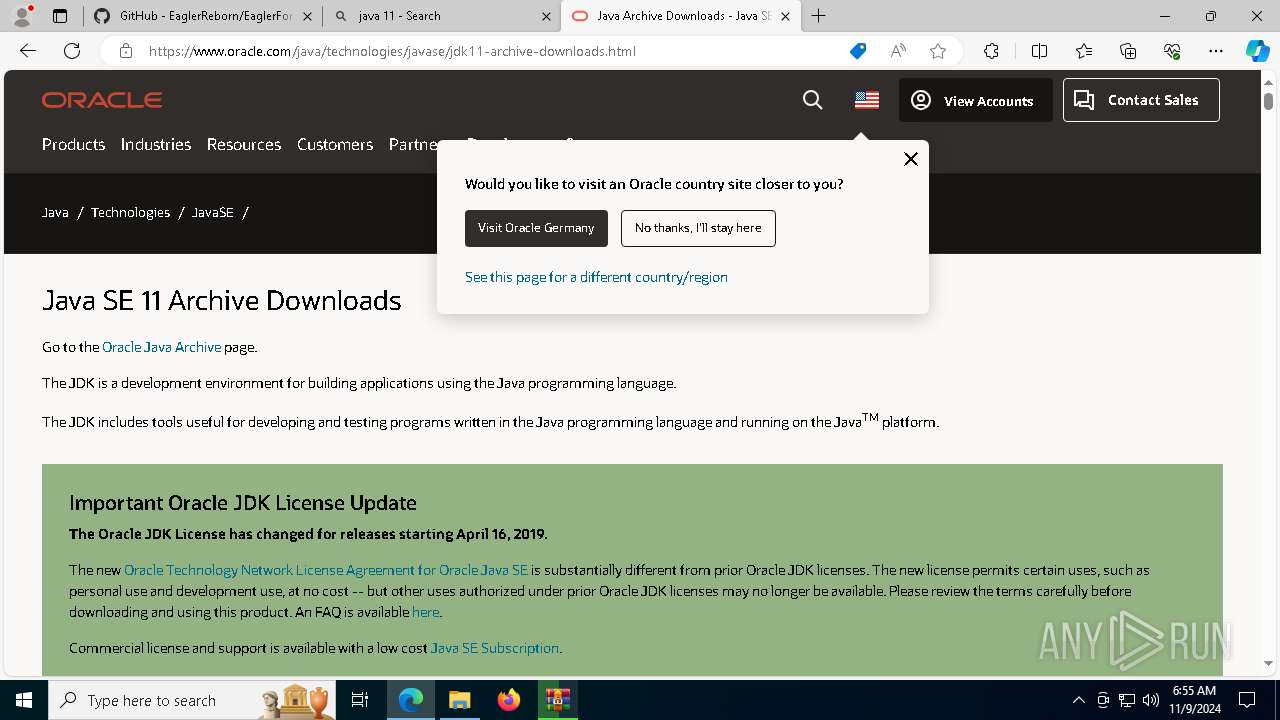
Task: Open taskbar clock showing 6:55 AM
Action: tap(1193, 700)
